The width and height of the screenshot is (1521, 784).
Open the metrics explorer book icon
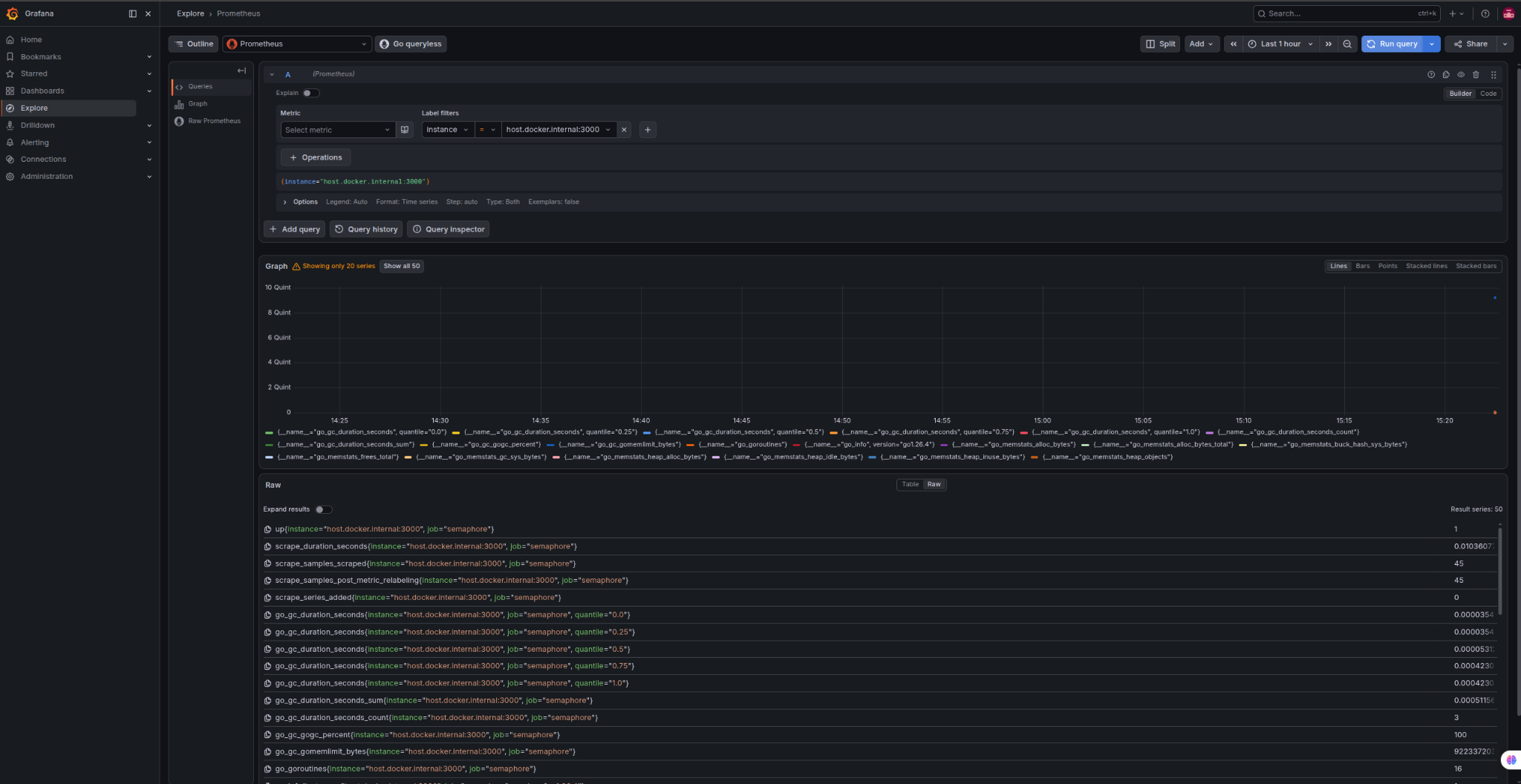(405, 130)
